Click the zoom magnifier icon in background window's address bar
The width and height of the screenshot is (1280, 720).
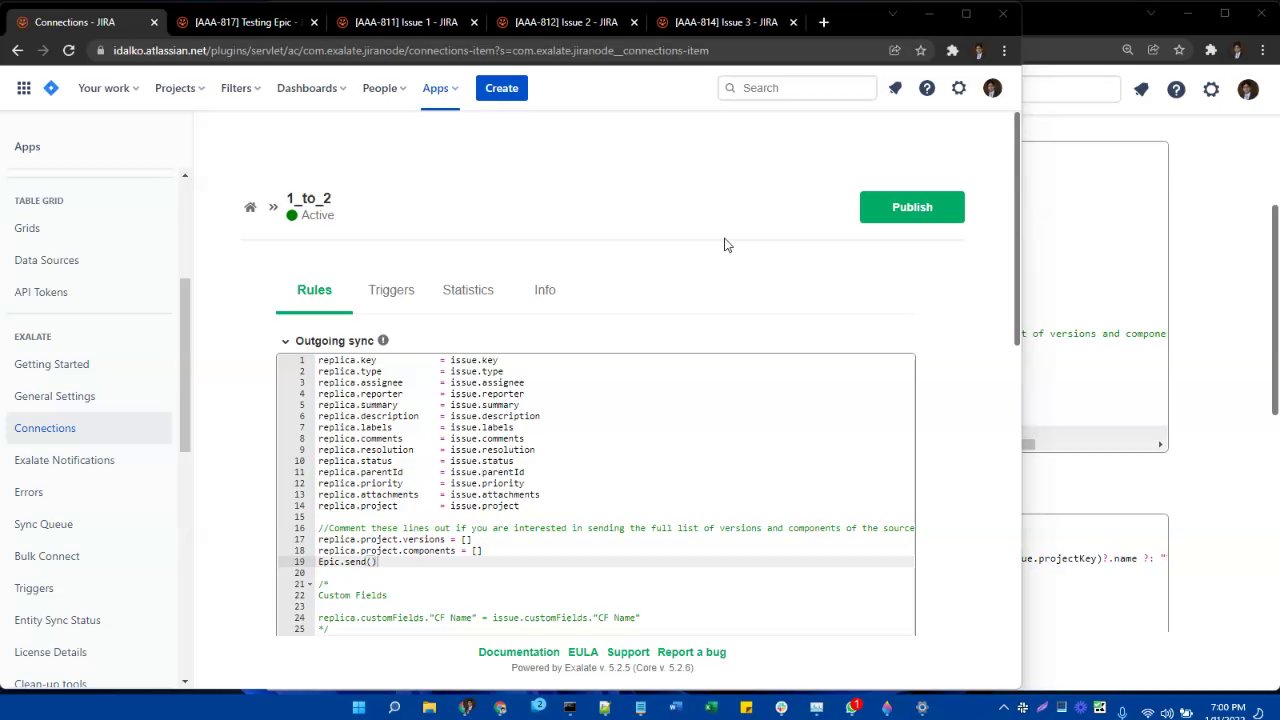coord(1127,50)
